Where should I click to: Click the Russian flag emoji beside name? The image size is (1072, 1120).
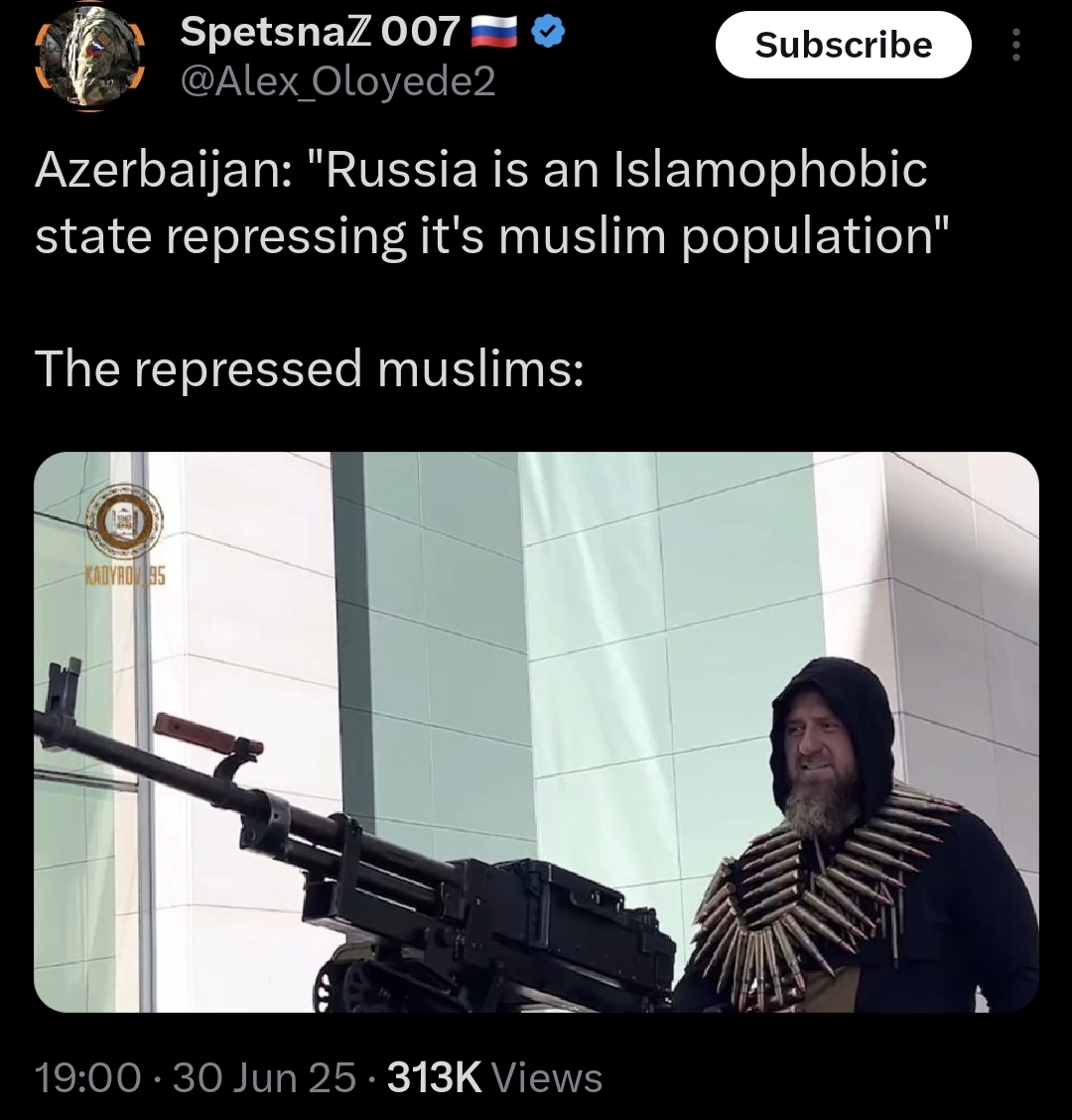tap(494, 32)
